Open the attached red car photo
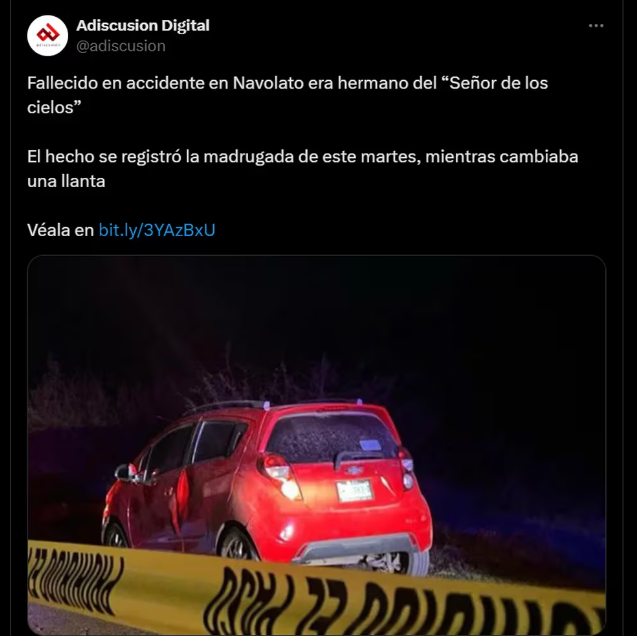The height and width of the screenshot is (636, 637). (x=316, y=444)
